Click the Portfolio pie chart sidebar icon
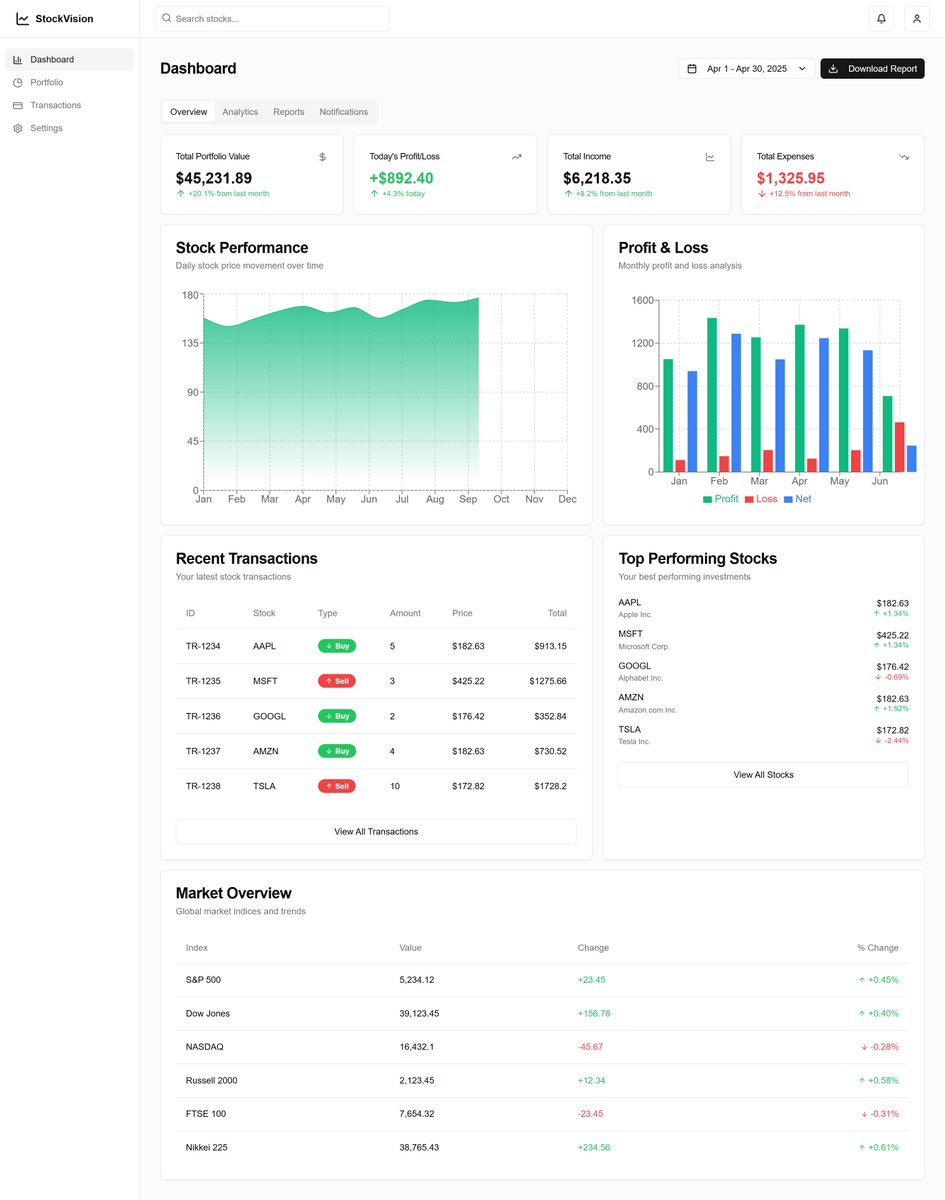Viewport: 945px width, 1200px height. point(18,82)
